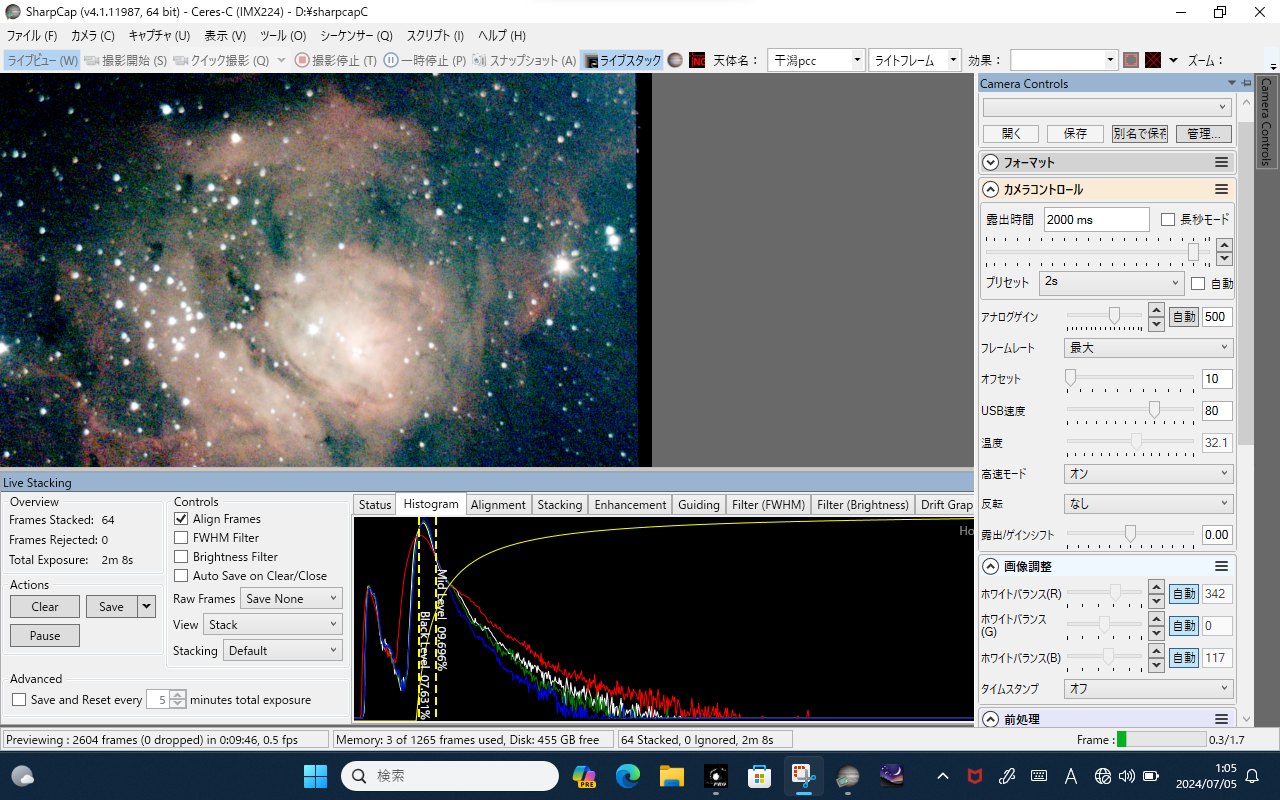The width and height of the screenshot is (1280, 800).
Task: Click the 管理... button
Action: 1204,134
